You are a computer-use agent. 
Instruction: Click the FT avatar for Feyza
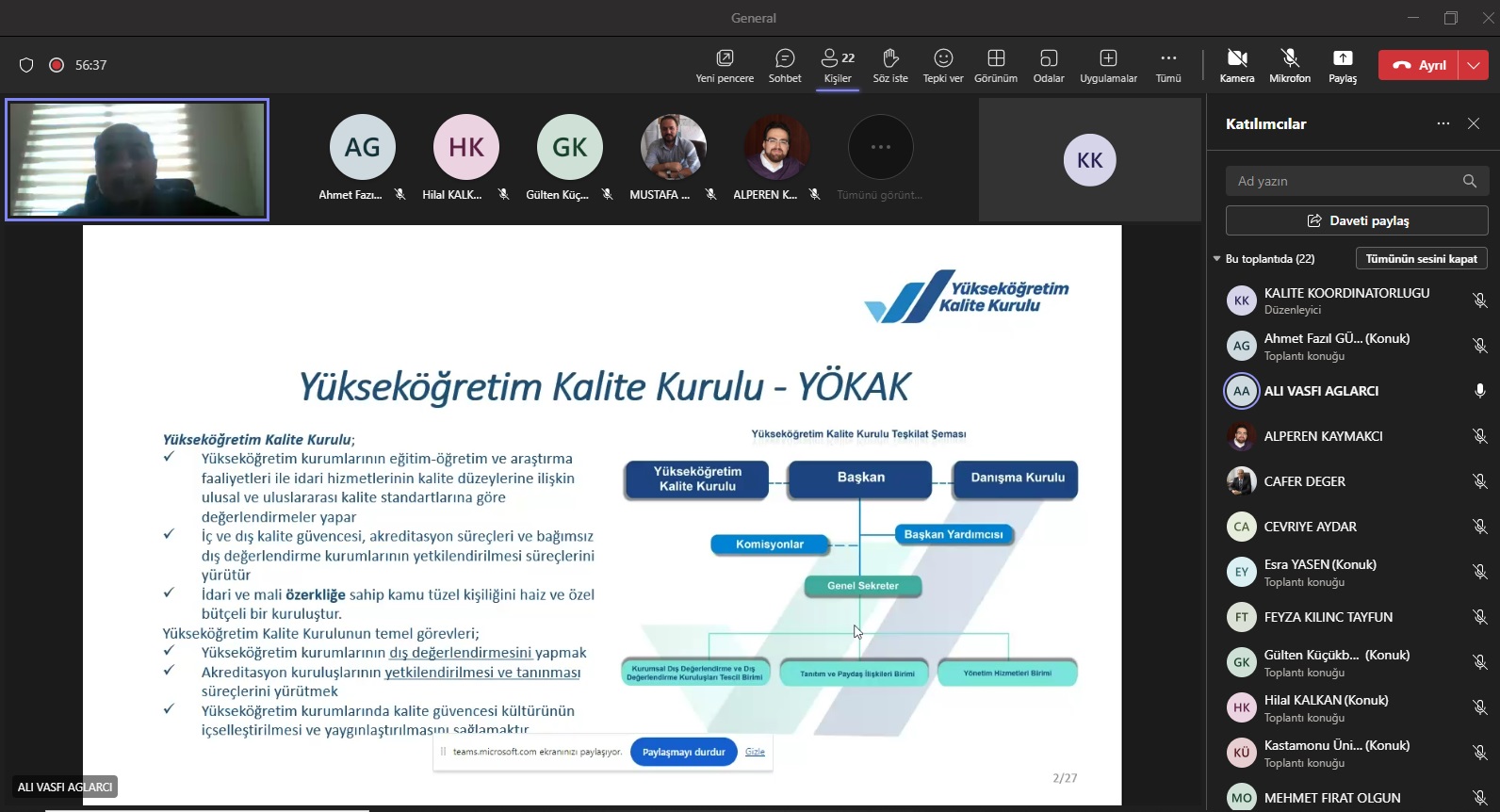[1242, 617]
